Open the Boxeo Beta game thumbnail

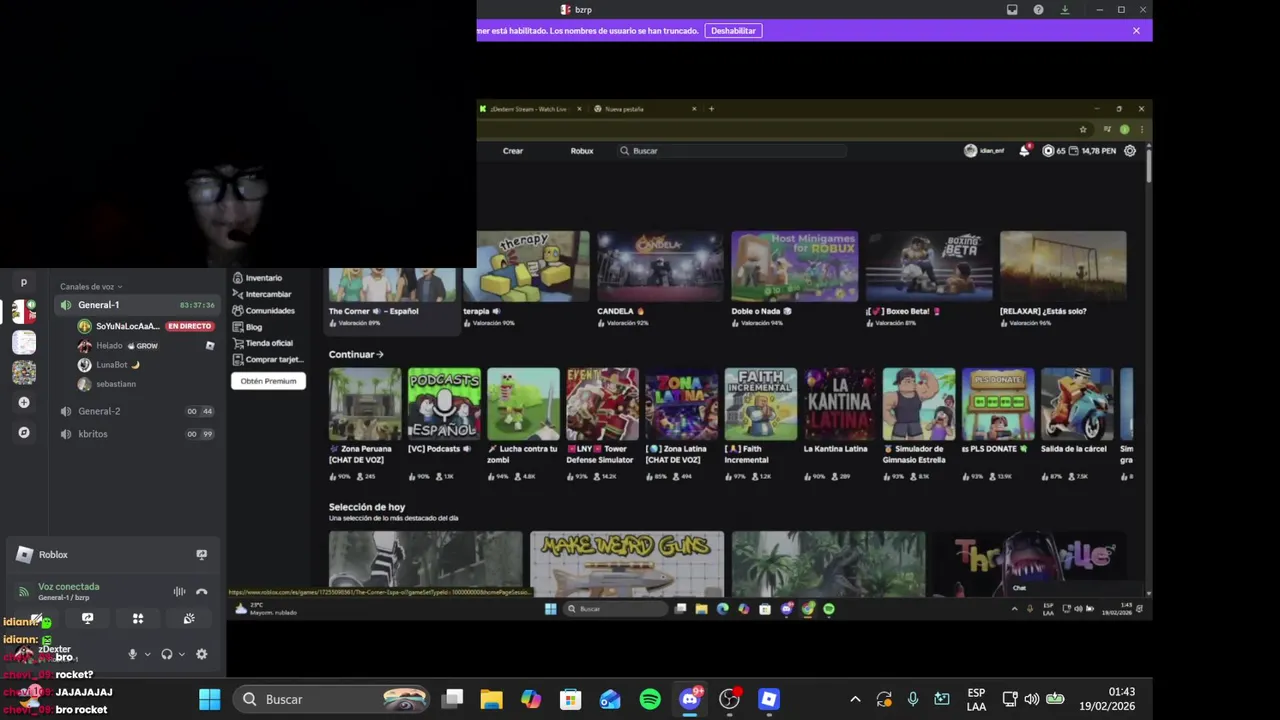click(929, 266)
